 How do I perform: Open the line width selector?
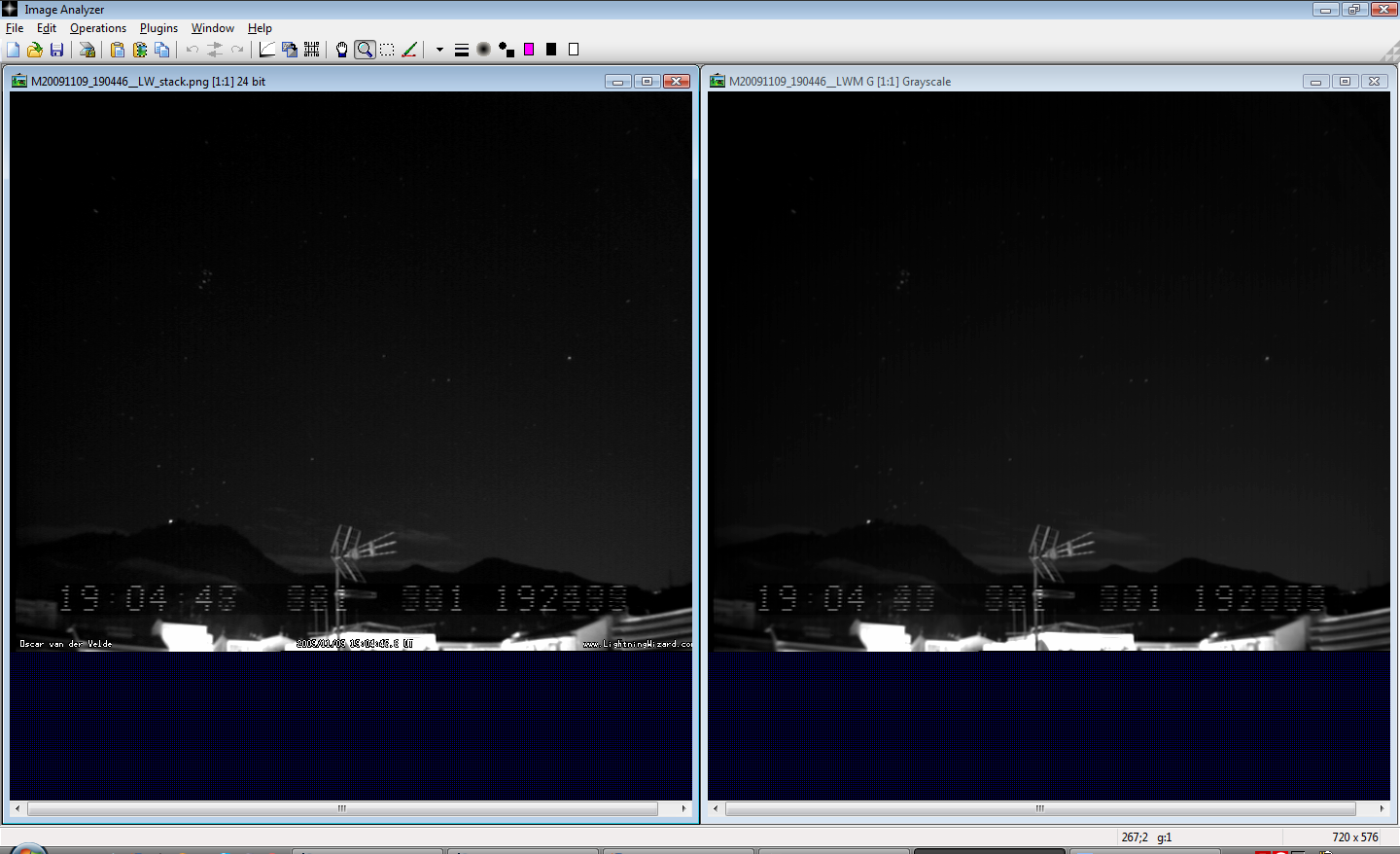[462, 50]
